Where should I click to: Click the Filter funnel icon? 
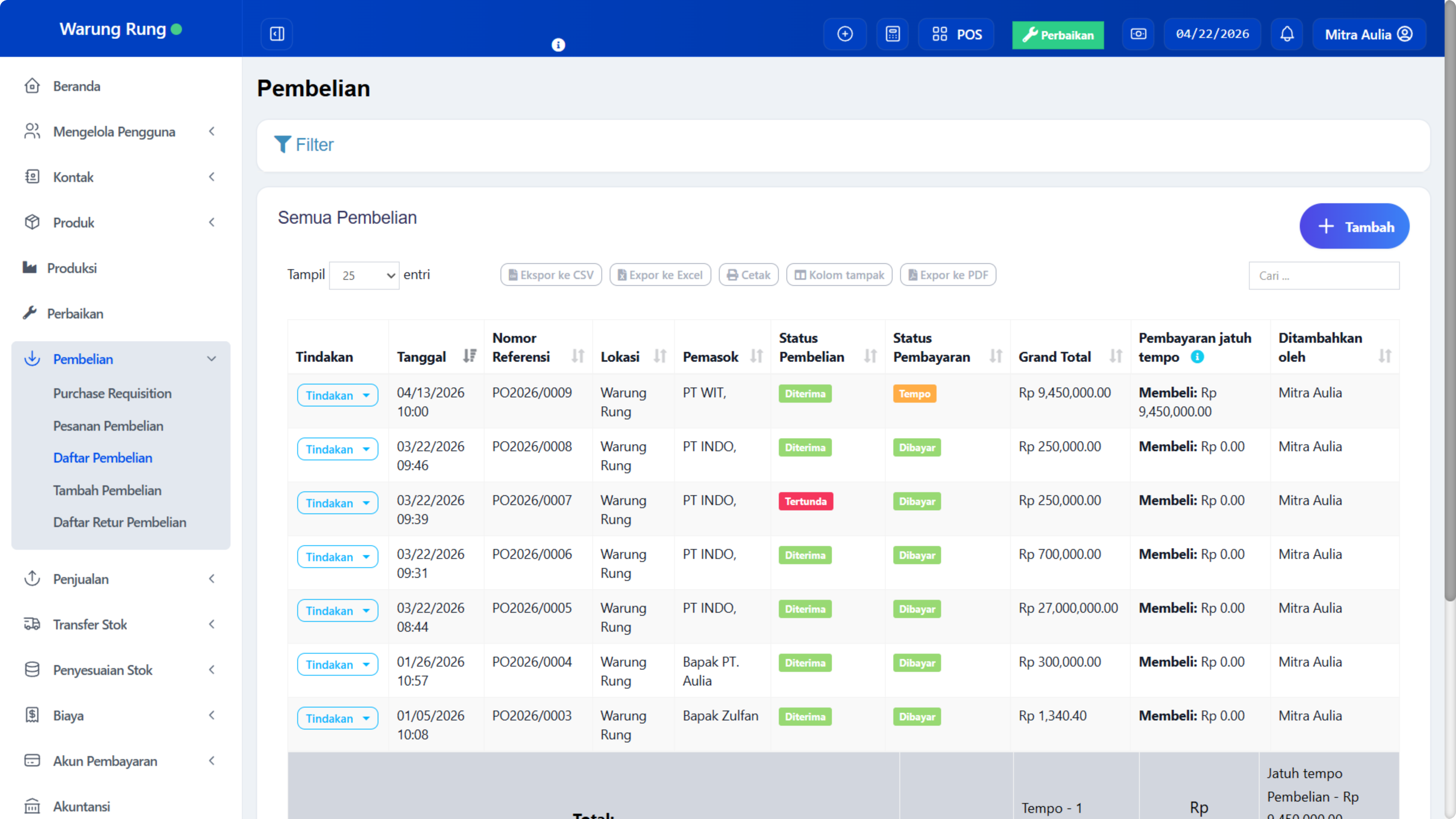tap(282, 145)
